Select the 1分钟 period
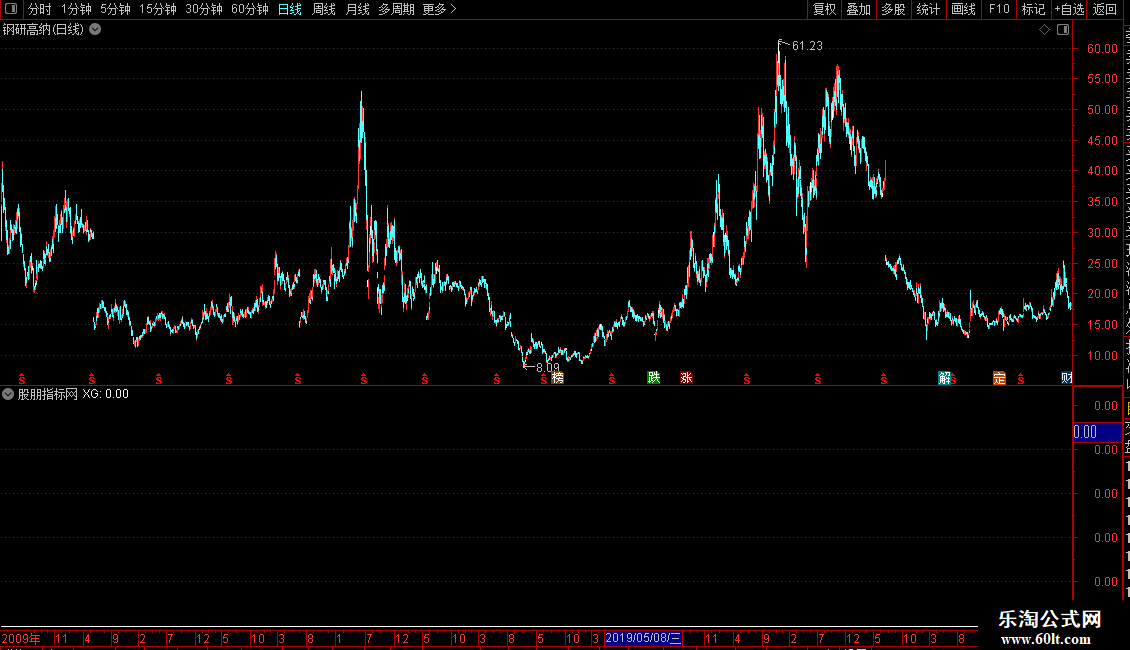The width and height of the screenshot is (1130, 650). click(x=76, y=9)
